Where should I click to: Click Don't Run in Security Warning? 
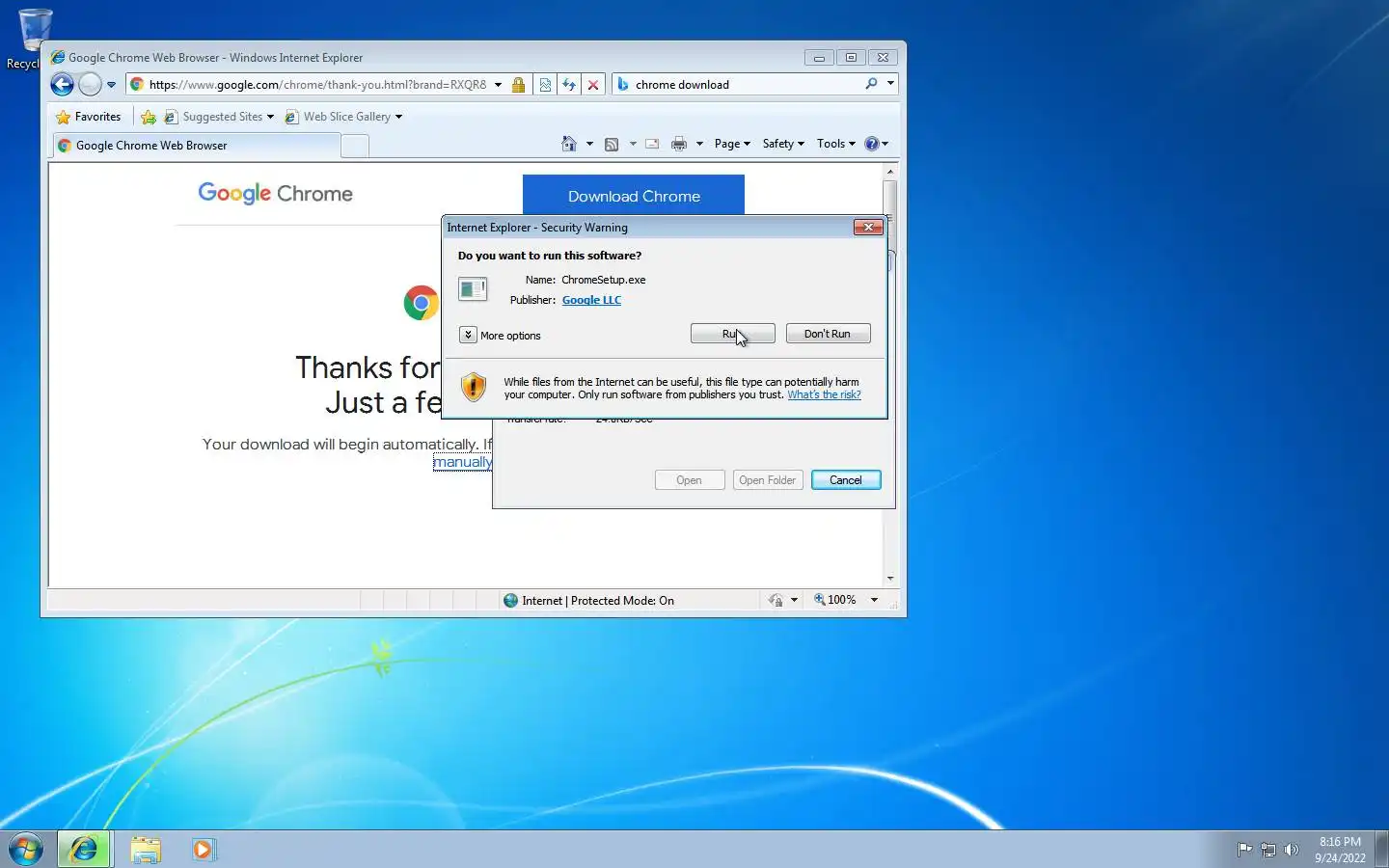(828, 334)
